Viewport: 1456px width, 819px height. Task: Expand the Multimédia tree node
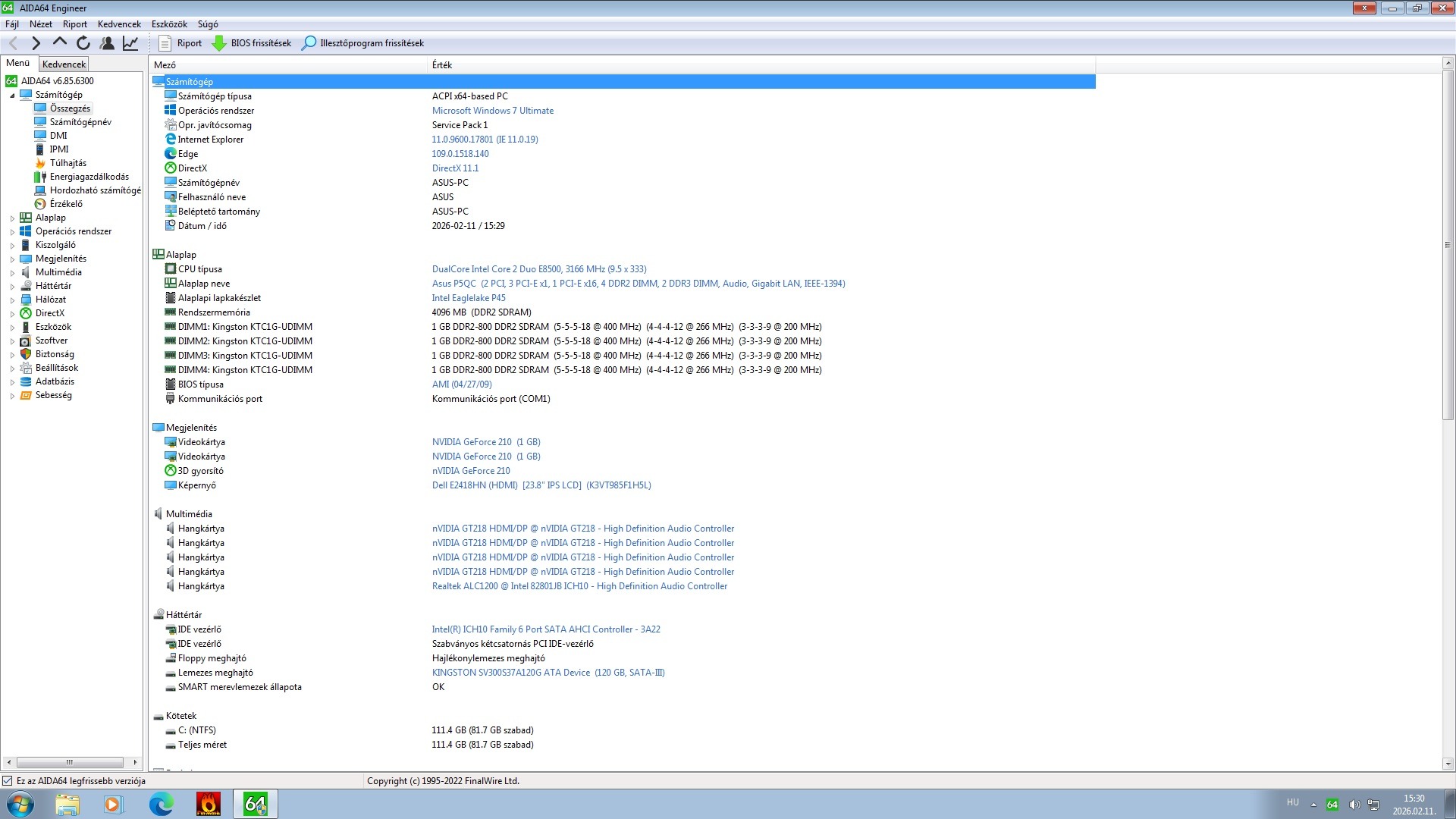12,273
